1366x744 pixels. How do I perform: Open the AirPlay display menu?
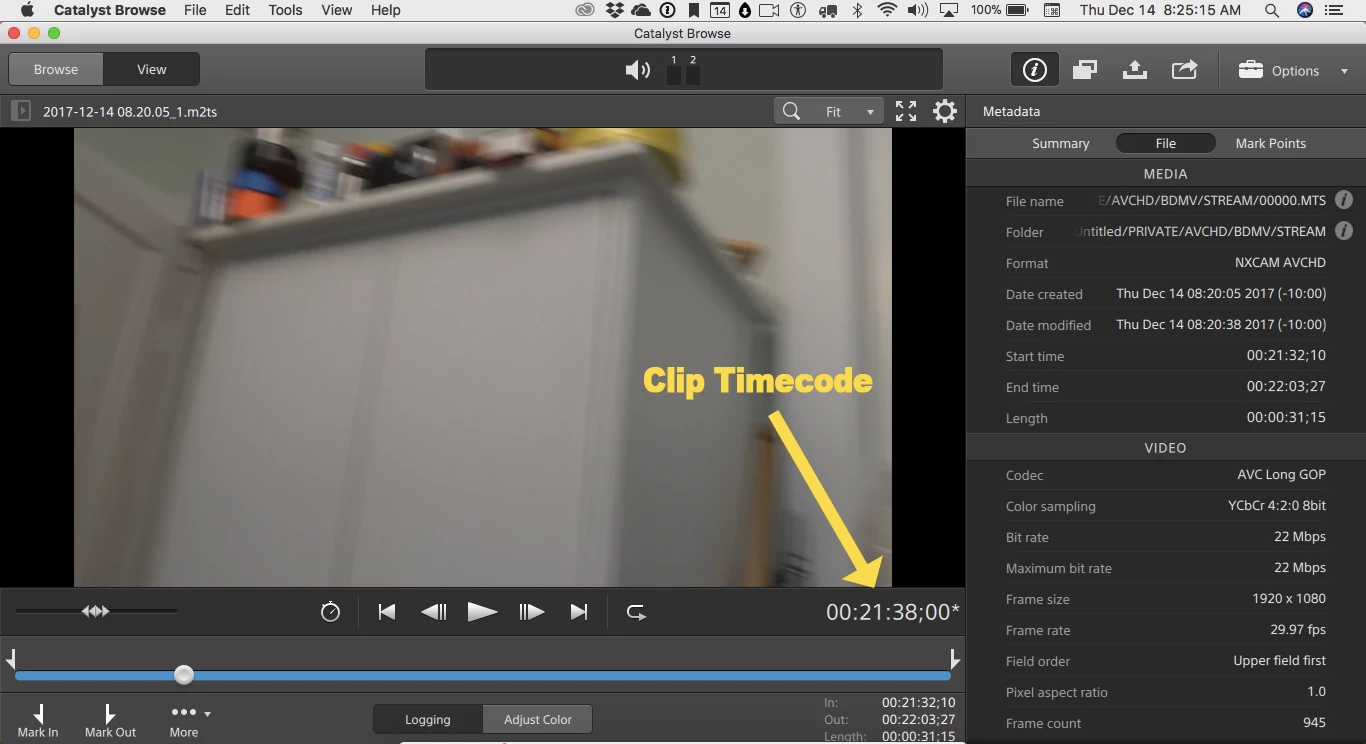pos(949,10)
